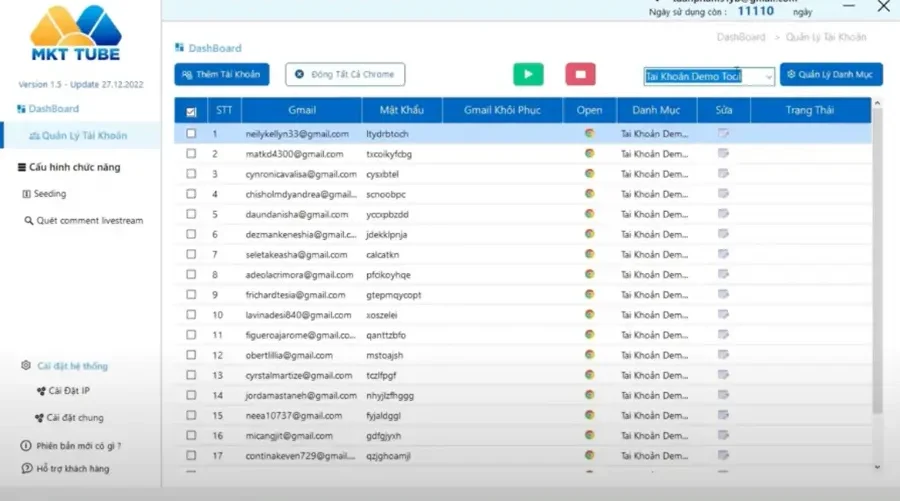Open Chrome for obertlillia@gmail.com
The height and width of the screenshot is (501, 900).
pos(589,355)
